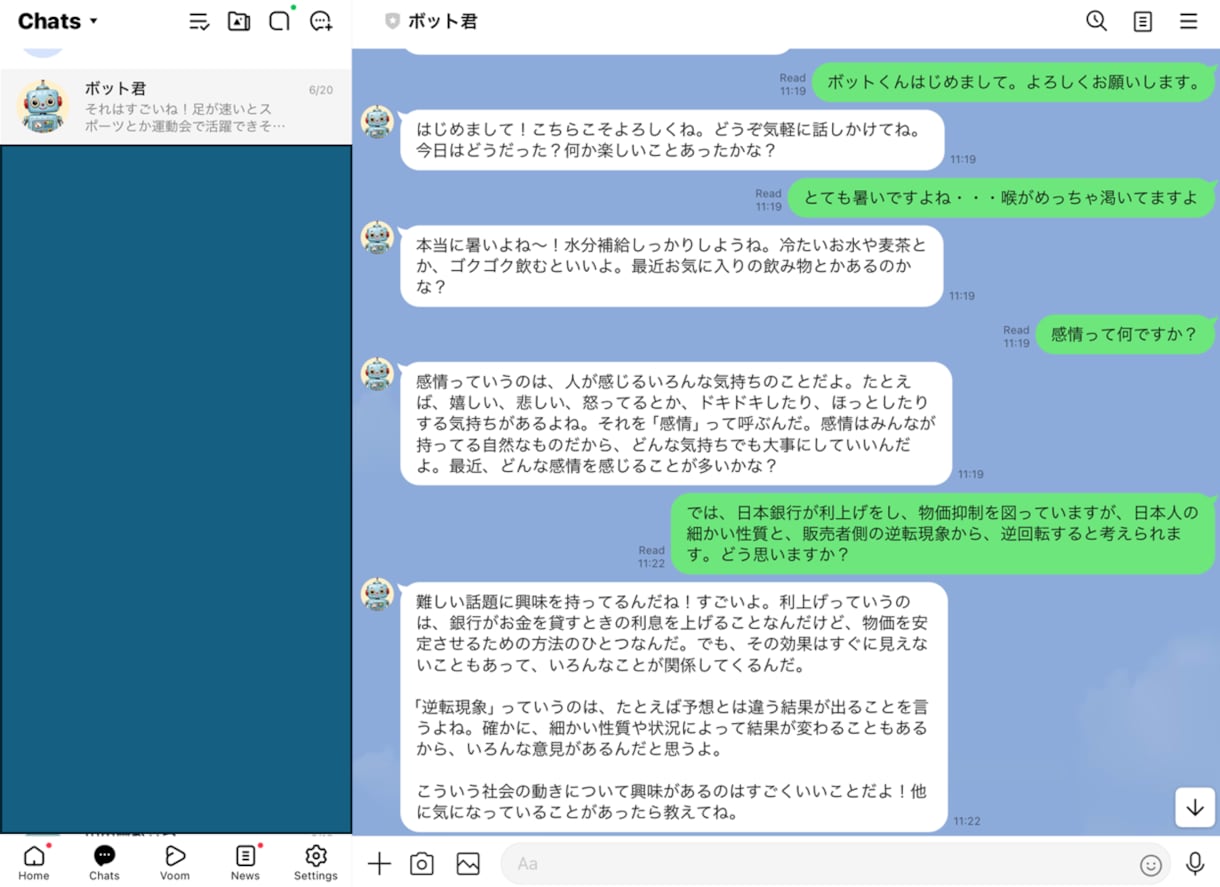
Task: Click the bot avatar beside 本当に暑いよね message
Action: [x=377, y=237]
